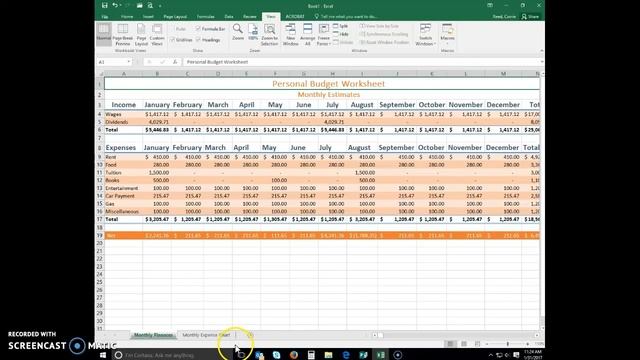Click Excel taskbar icon

pyautogui.click(x=381, y=355)
